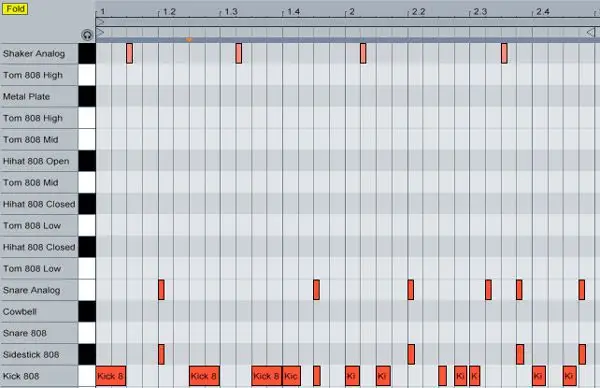Select the first Shaker Analog note
This screenshot has height=388, width=600.
click(129, 53)
